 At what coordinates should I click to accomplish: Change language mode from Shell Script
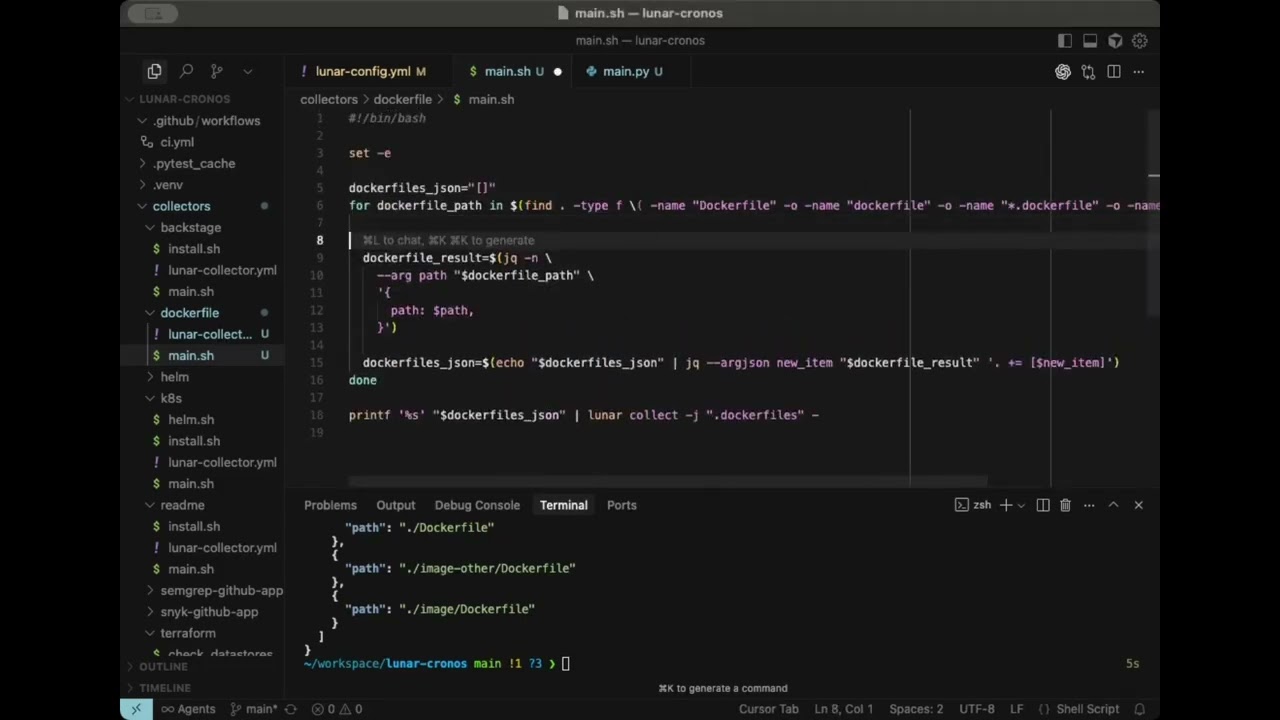click(1088, 709)
